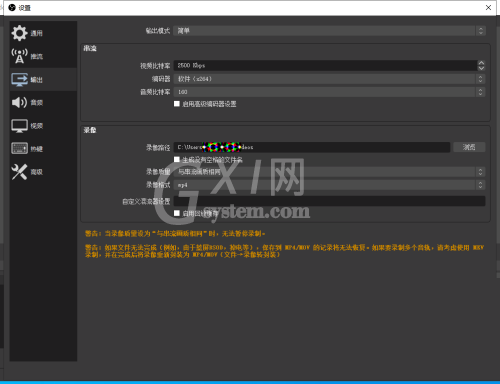Screen dimensions: 500x384
Task: Open the 高级 (Advanced) tools settings page
Action: click(x=43, y=172)
